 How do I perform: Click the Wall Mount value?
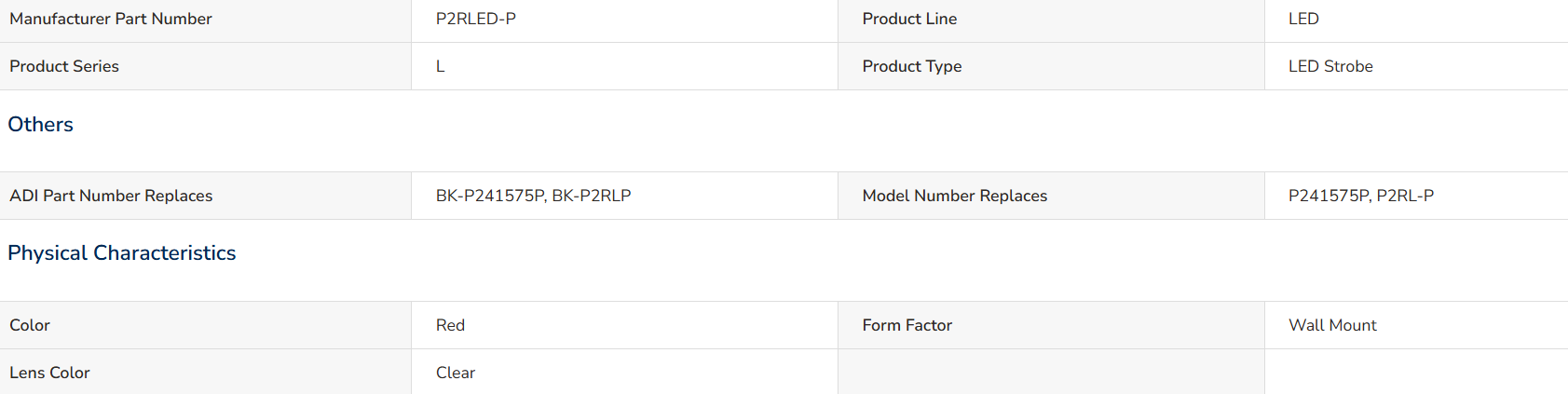pos(1332,325)
